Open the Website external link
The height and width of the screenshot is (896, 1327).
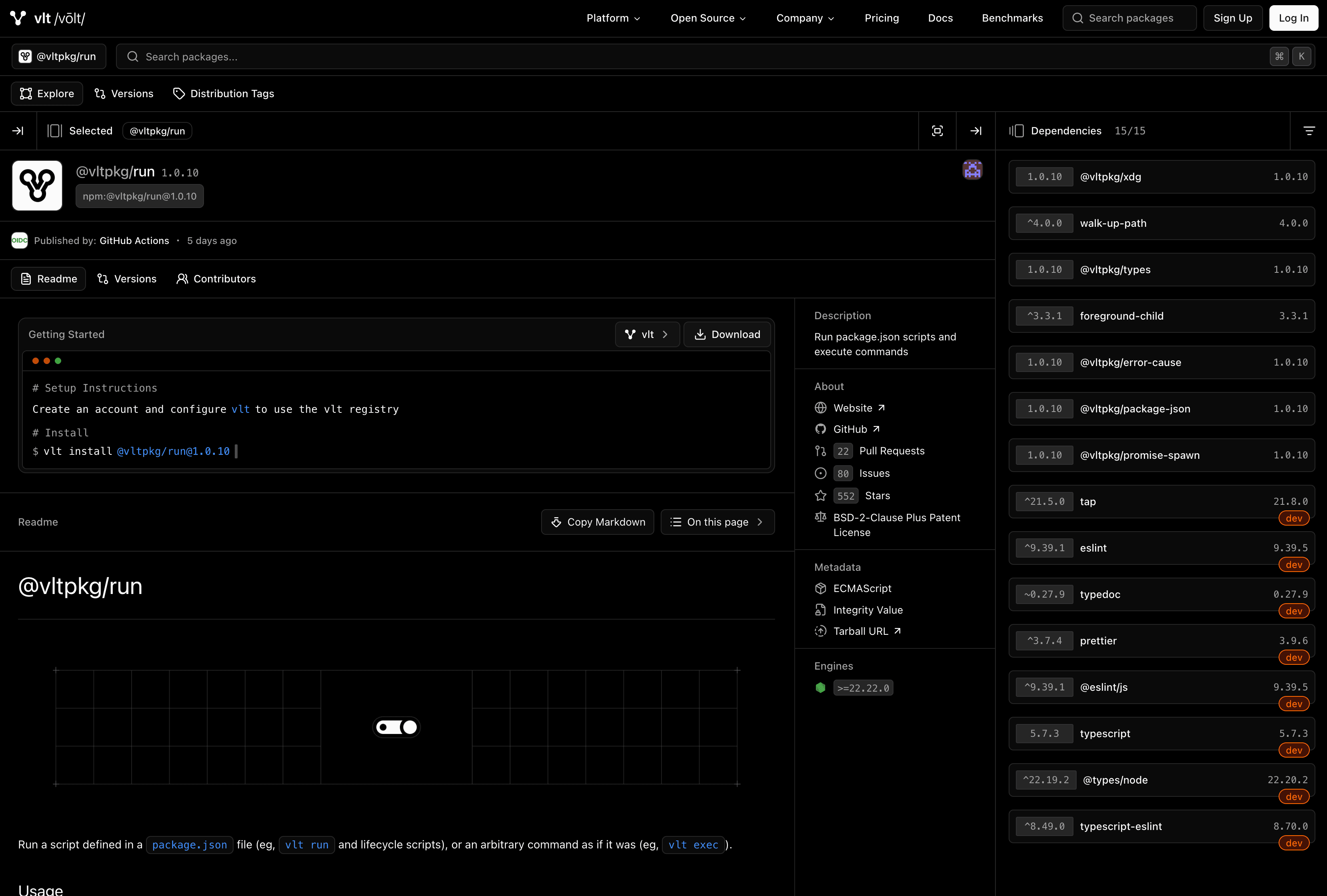pos(859,408)
